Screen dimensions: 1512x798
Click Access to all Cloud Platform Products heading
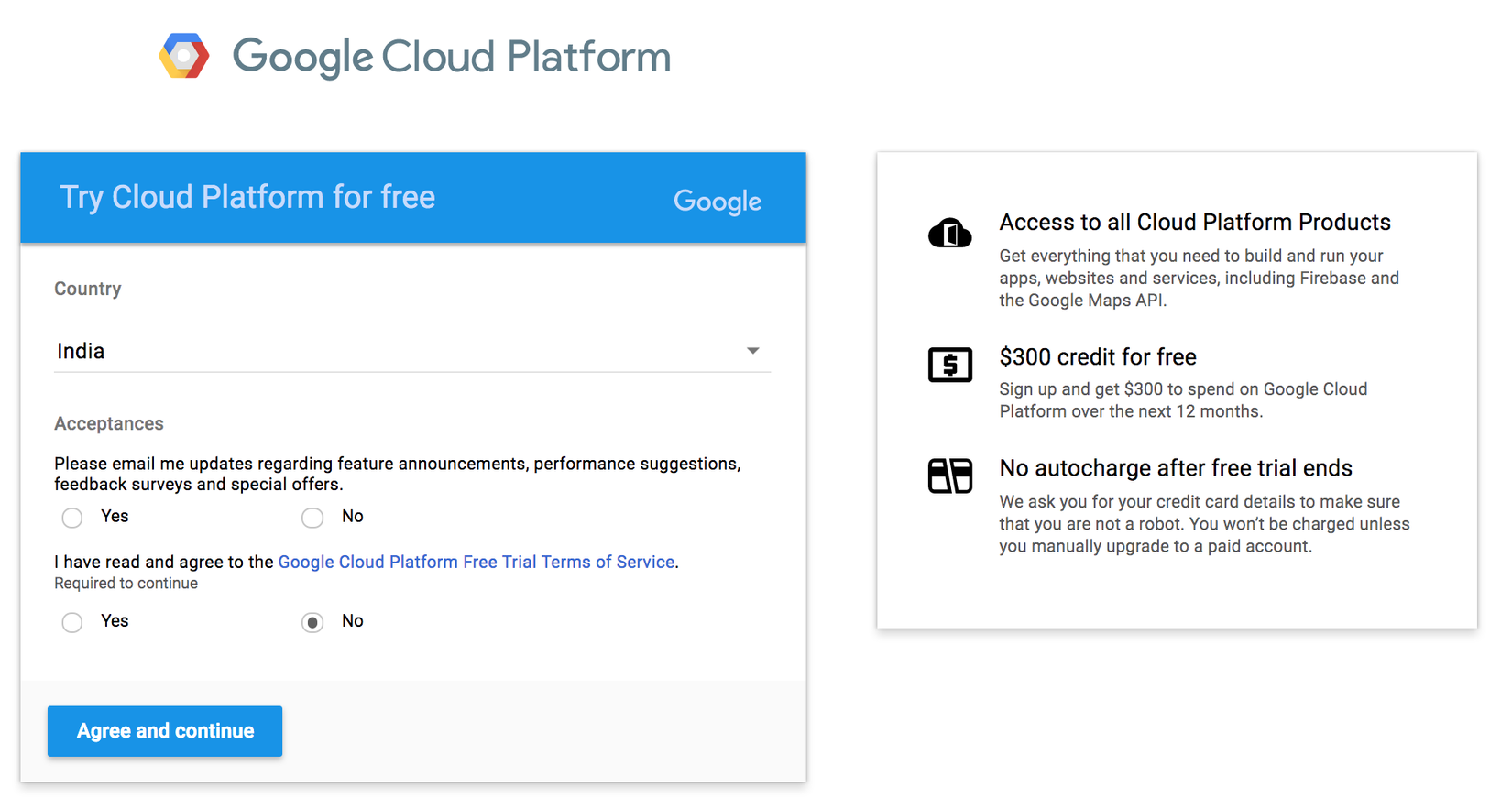(x=1194, y=223)
